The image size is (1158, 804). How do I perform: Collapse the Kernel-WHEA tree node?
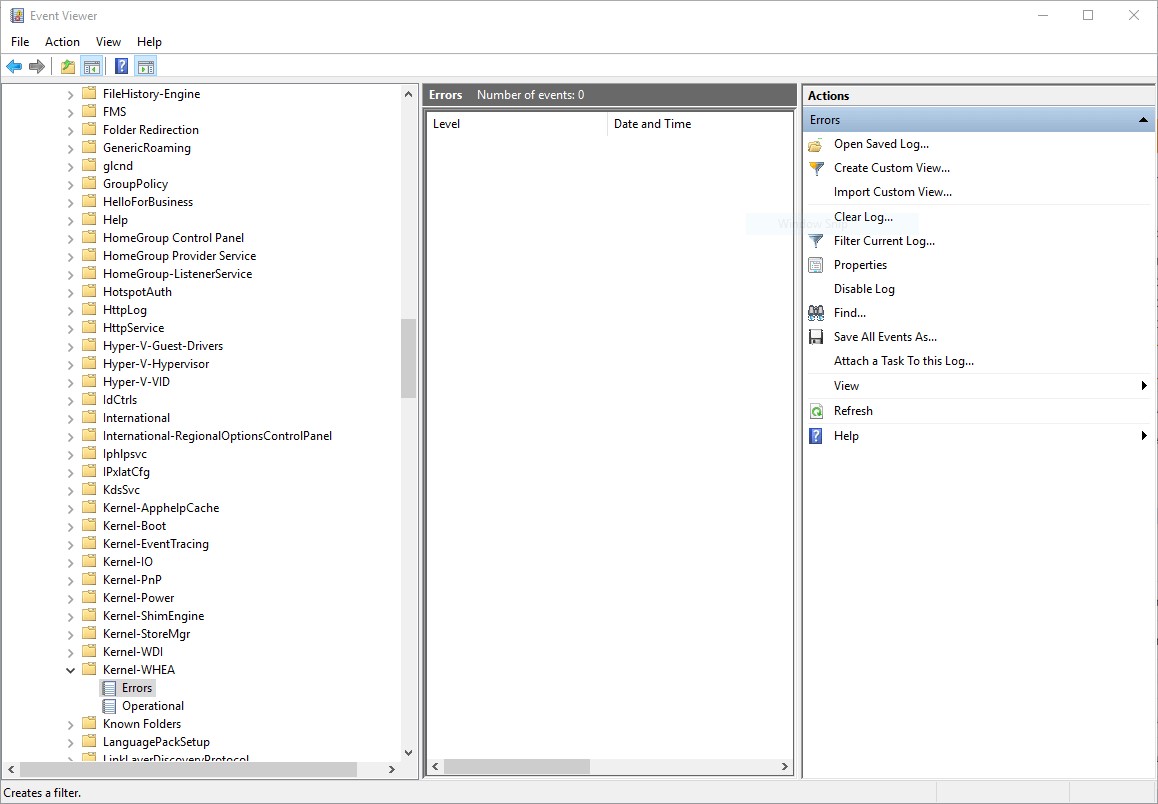coord(71,670)
